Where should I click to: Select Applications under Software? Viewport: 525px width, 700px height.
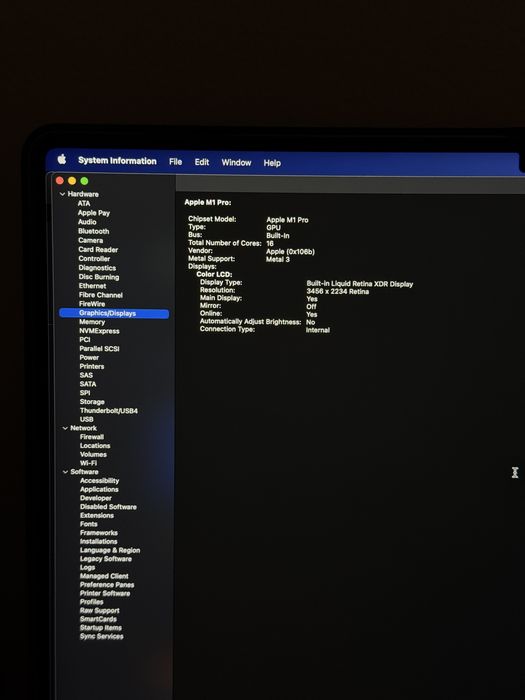click(x=99, y=489)
